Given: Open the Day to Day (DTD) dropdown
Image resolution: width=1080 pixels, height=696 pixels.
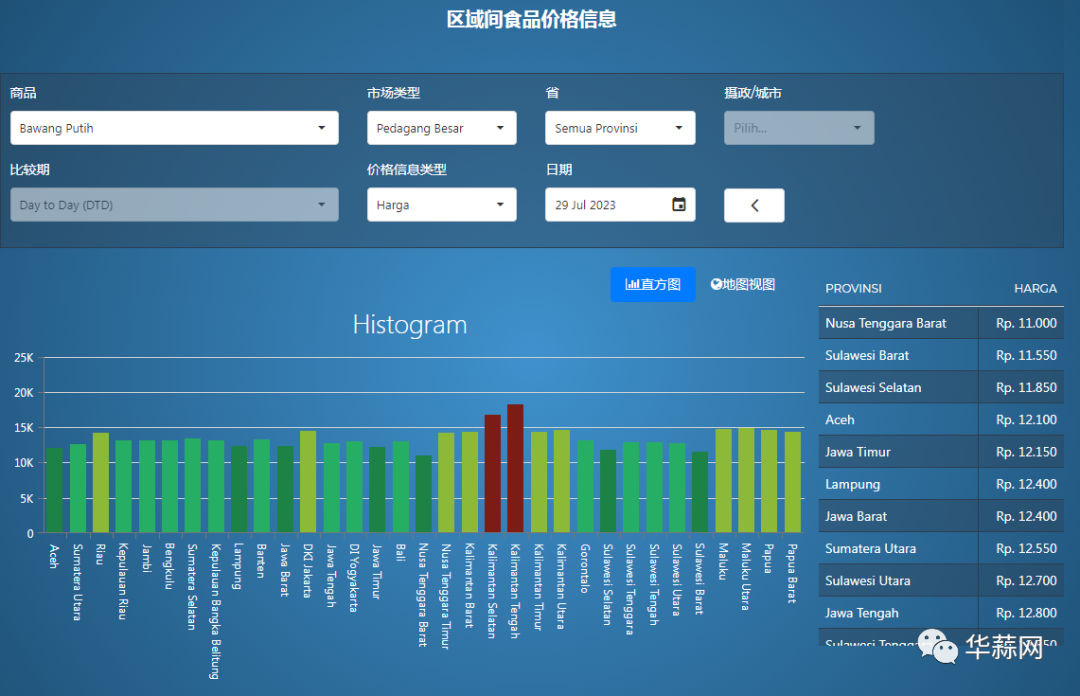Looking at the screenshot, I should [x=174, y=205].
